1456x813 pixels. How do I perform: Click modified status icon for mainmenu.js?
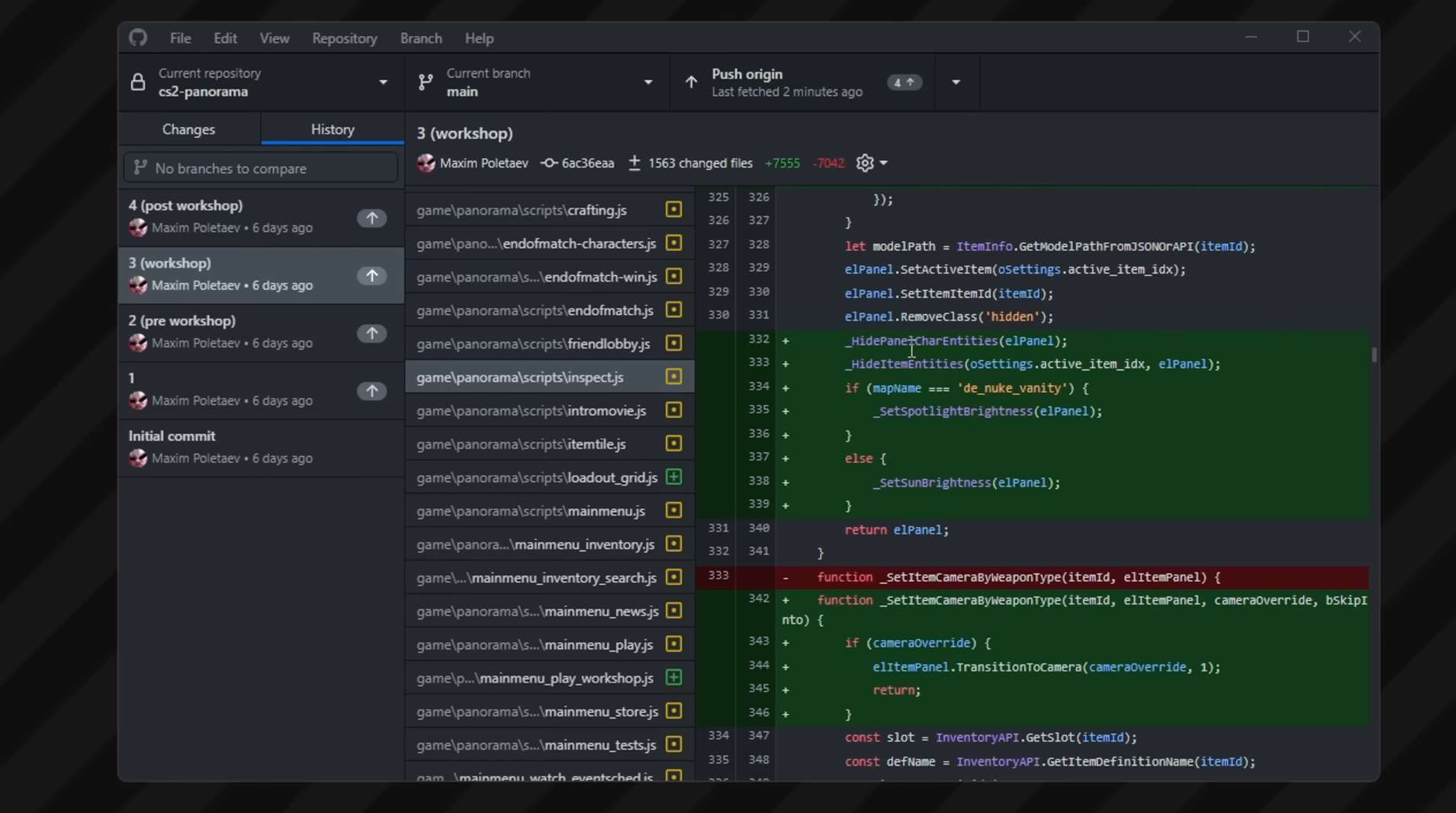pos(673,510)
